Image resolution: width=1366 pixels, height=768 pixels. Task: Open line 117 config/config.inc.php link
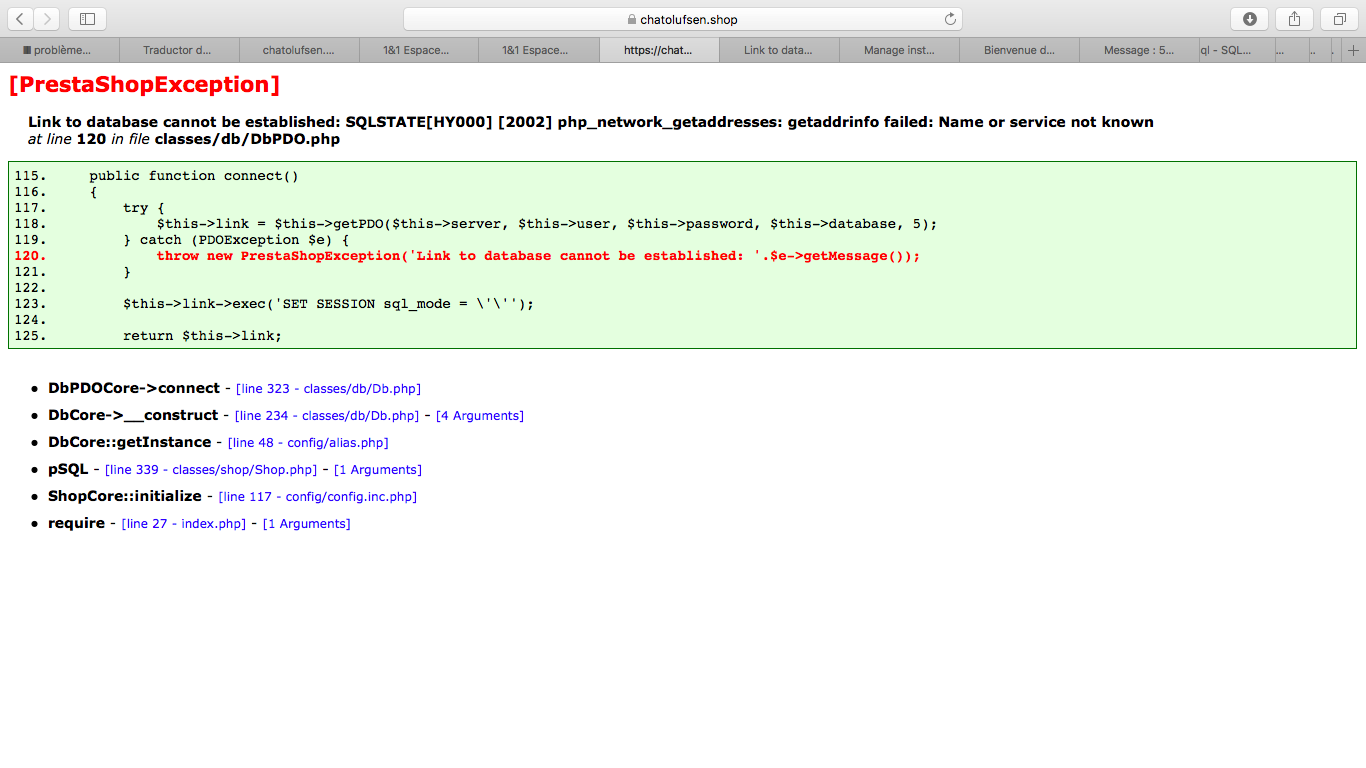318,497
